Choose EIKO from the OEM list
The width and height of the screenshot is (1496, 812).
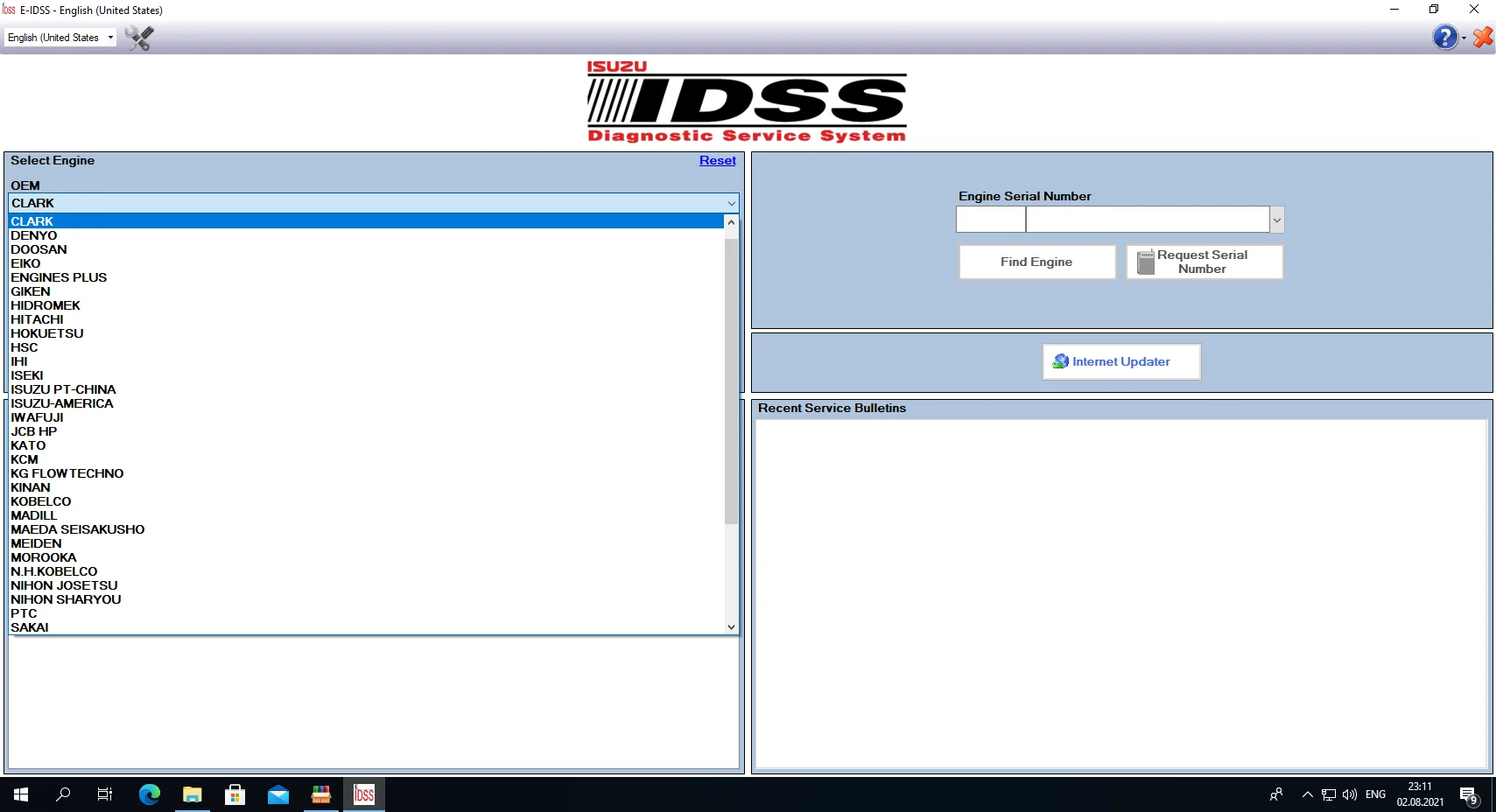coord(367,263)
